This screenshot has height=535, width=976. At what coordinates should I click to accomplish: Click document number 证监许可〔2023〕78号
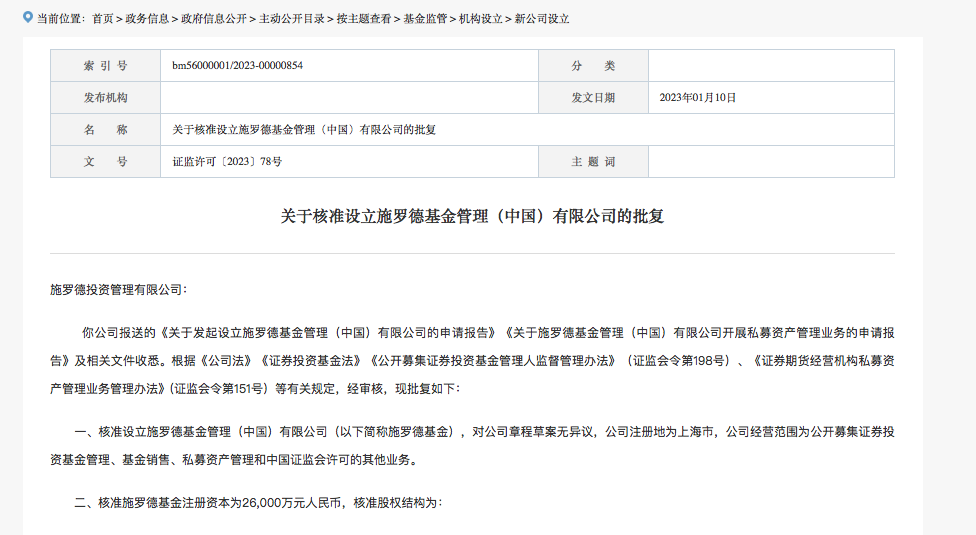[227, 162]
